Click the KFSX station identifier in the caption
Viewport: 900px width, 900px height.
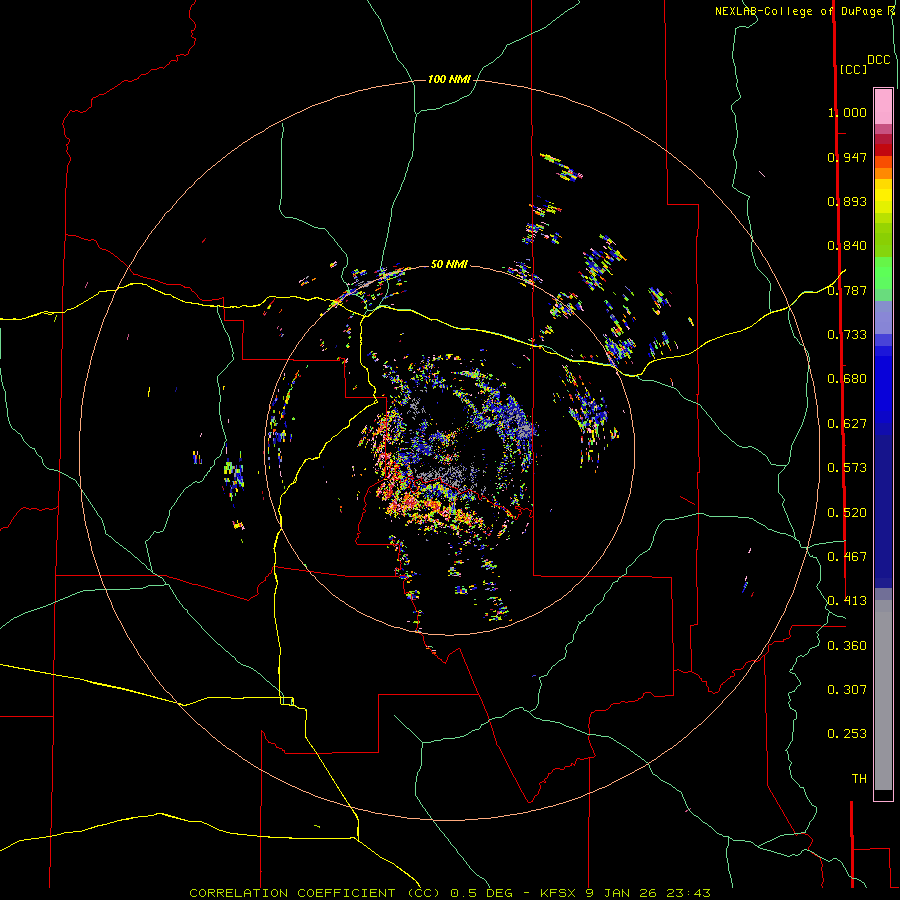pyautogui.click(x=560, y=893)
